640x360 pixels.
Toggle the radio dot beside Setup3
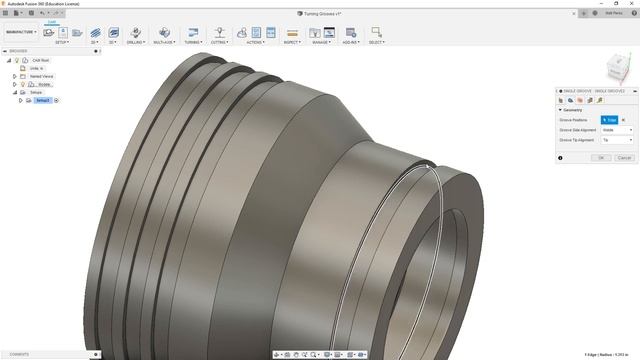56,100
